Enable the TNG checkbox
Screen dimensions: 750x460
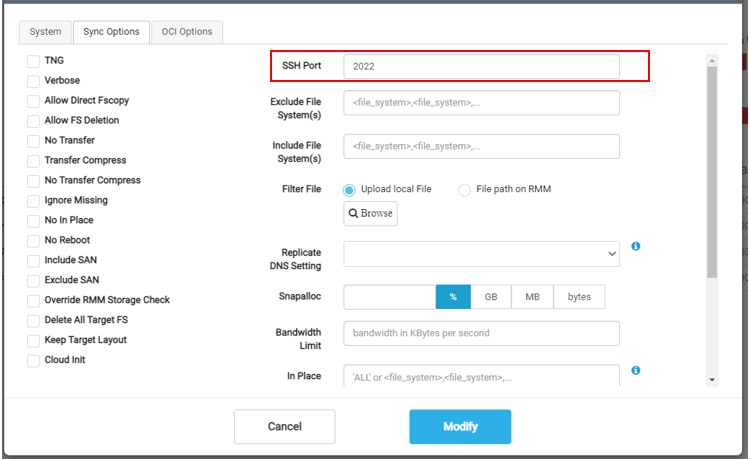[x=33, y=61]
